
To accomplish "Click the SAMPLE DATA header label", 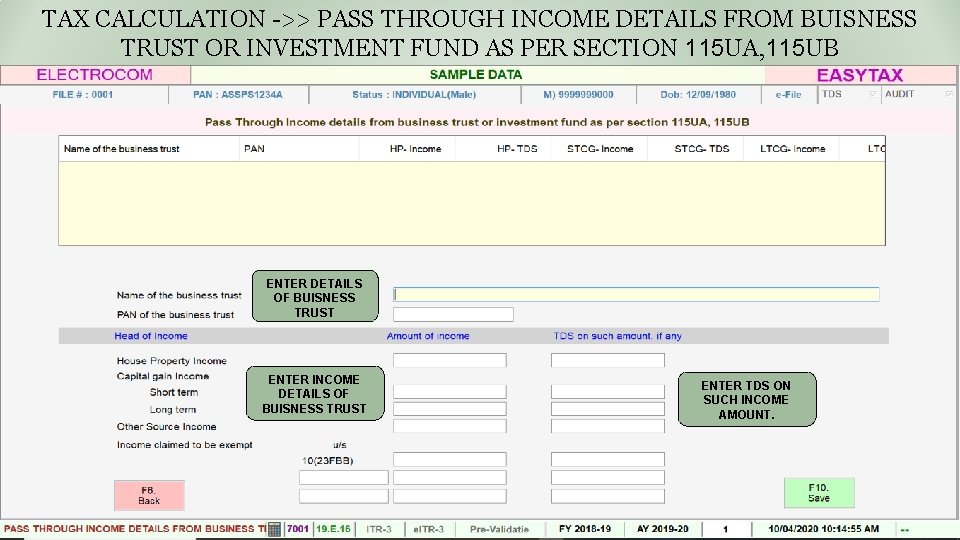I will [476, 75].
